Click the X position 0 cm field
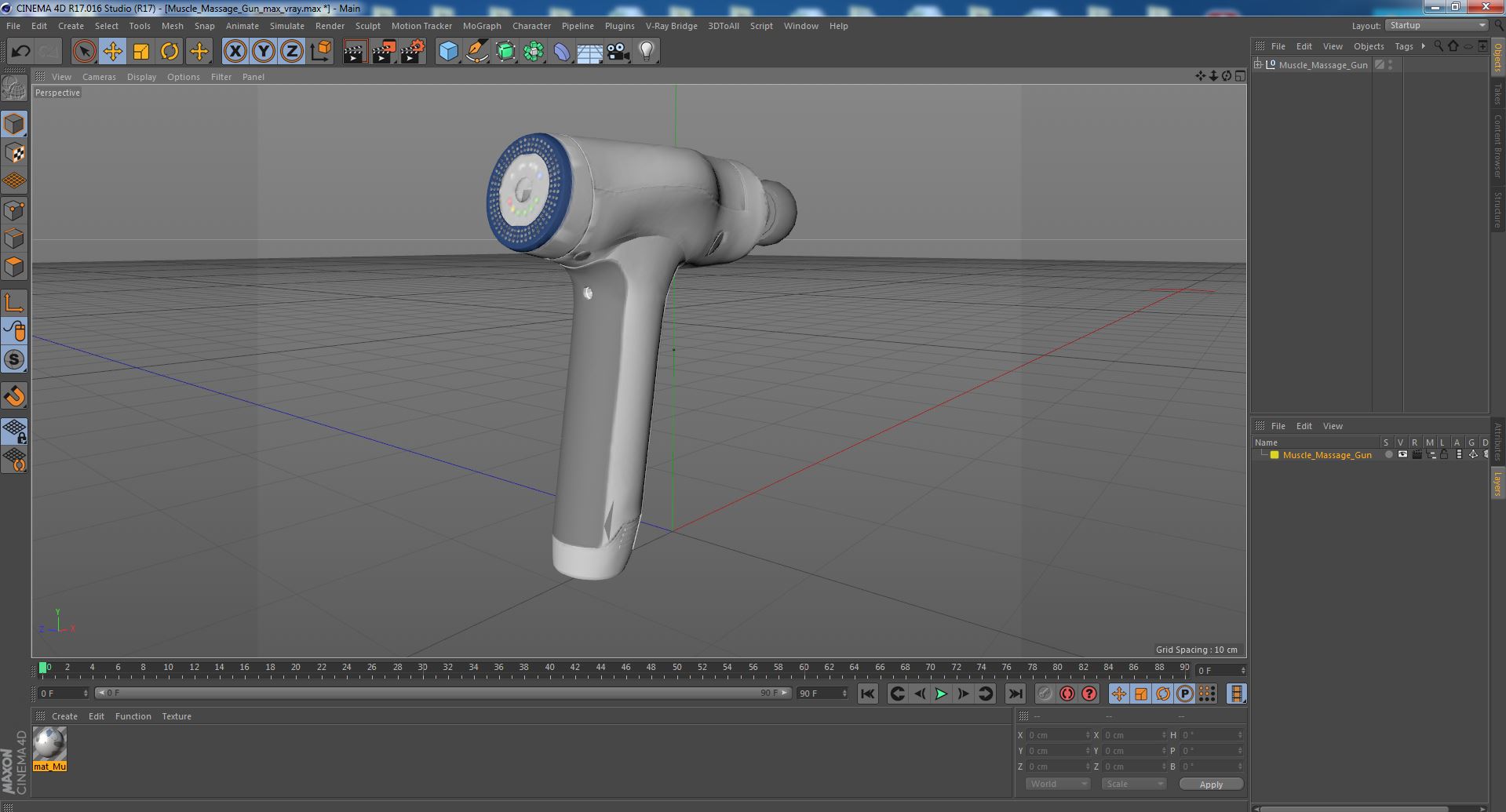This screenshot has height=812, width=1506. 1057,735
